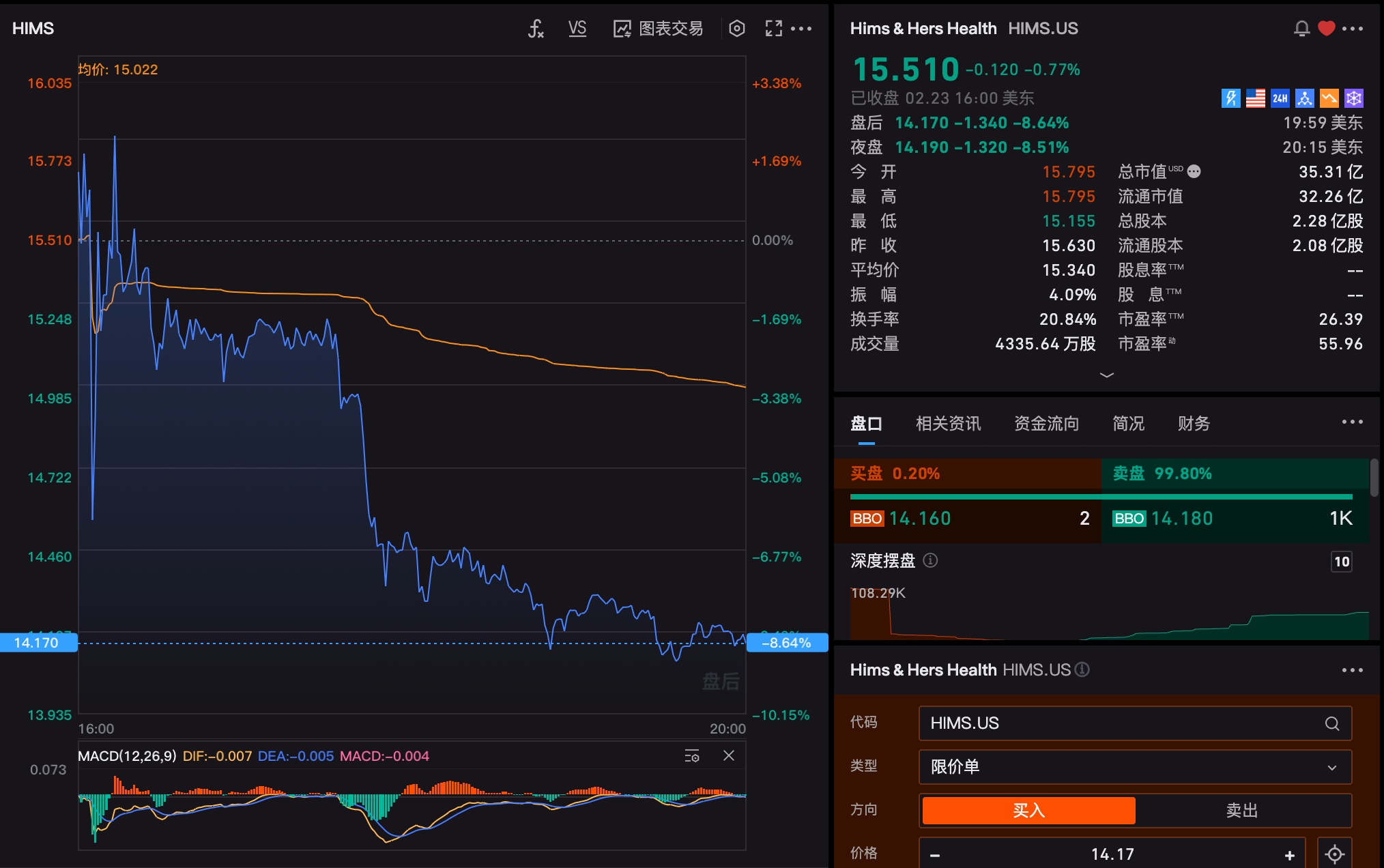
Task: Open depth level 10 selector
Action: click(x=1341, y=562)
